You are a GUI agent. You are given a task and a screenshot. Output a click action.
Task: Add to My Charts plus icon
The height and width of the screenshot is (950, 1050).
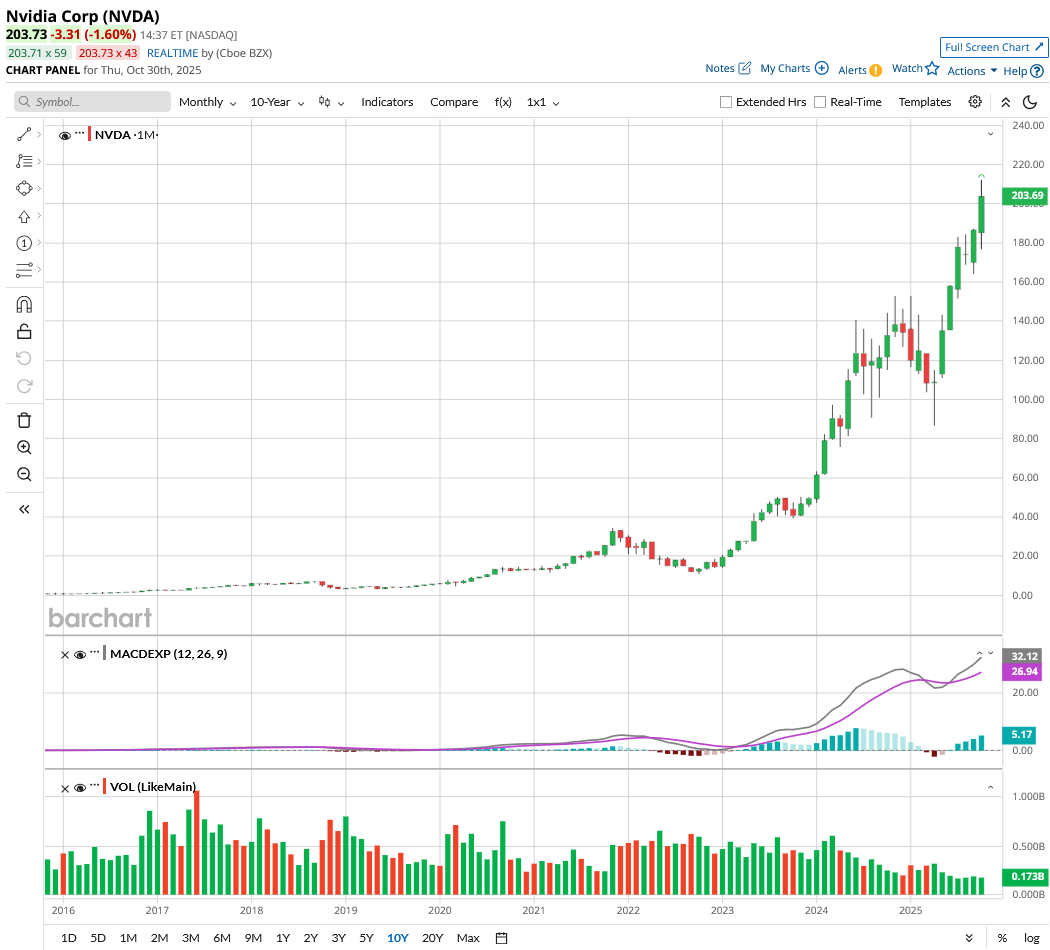tap(822, 68)
